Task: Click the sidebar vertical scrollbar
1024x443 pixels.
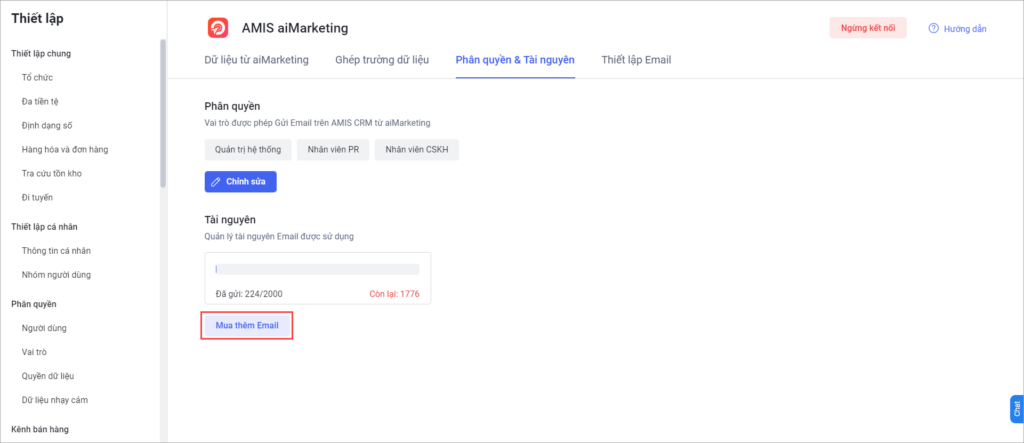Action: [x=163, y=113]
